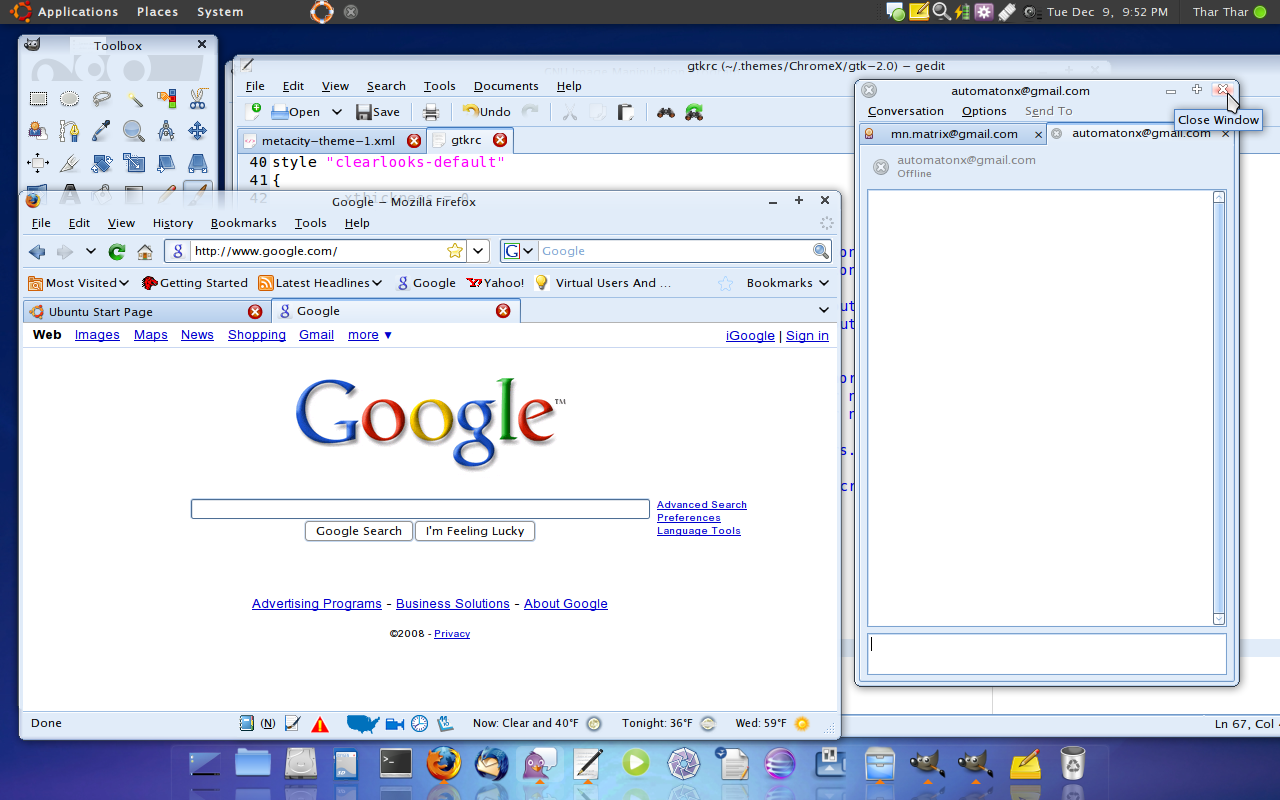1280x800 pixels.
Task: Switch to the Ubuntu Start Page tab
Action: tap(146, 311)
